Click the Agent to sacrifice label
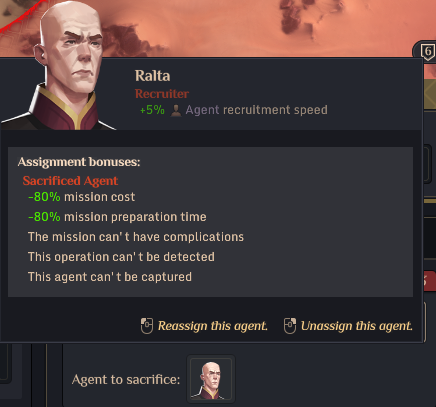Screen dimensions: 436x407 (126, 380)
